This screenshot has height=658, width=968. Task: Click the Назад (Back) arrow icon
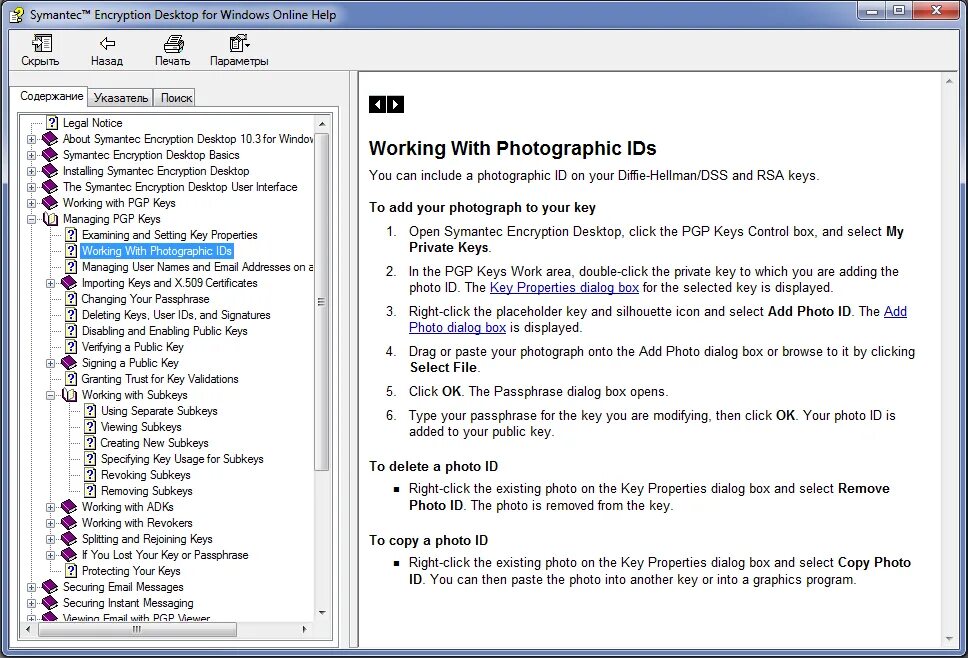(107, 43)
